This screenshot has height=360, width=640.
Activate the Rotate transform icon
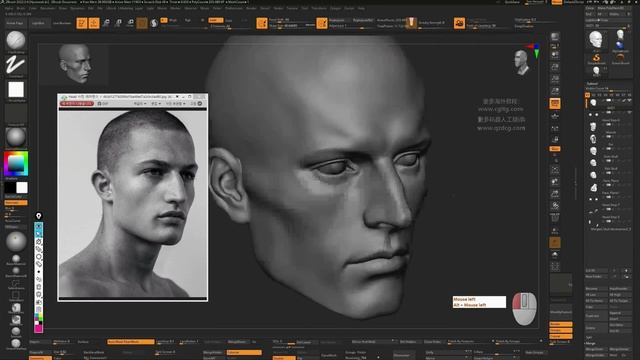click(x=131, y=23)
